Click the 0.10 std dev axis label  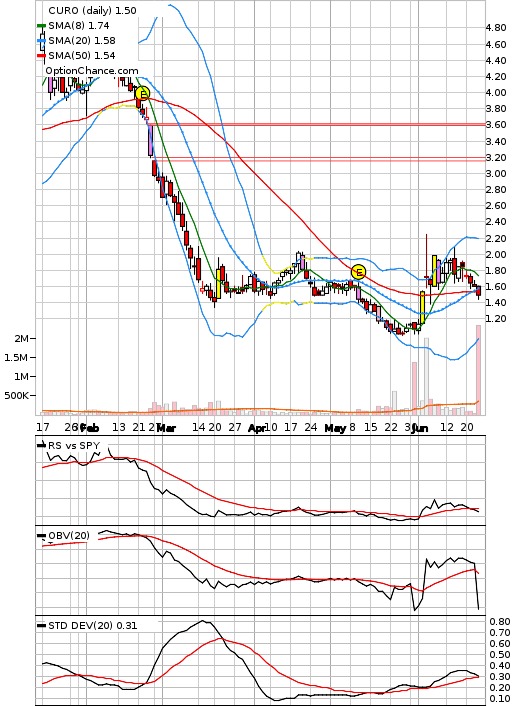click(x=499, y=699)
